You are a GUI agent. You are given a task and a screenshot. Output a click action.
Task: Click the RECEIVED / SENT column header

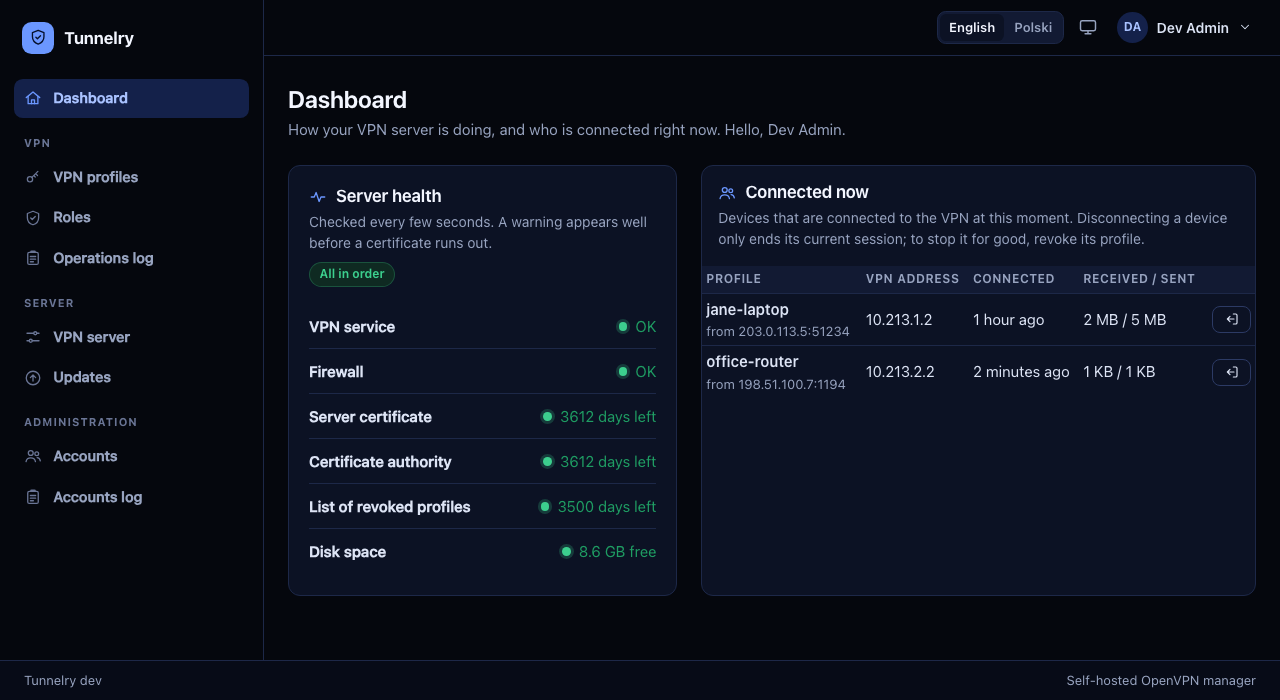[x=1139, y=279]
